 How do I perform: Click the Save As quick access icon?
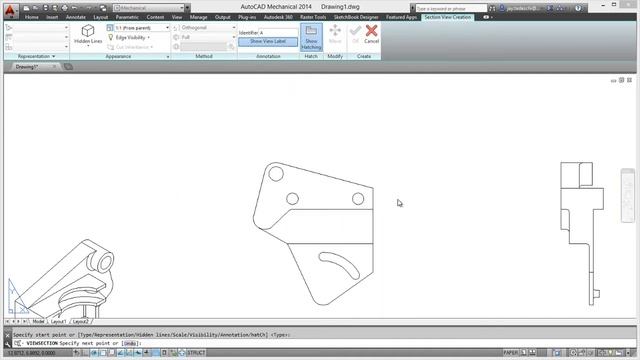55,8
